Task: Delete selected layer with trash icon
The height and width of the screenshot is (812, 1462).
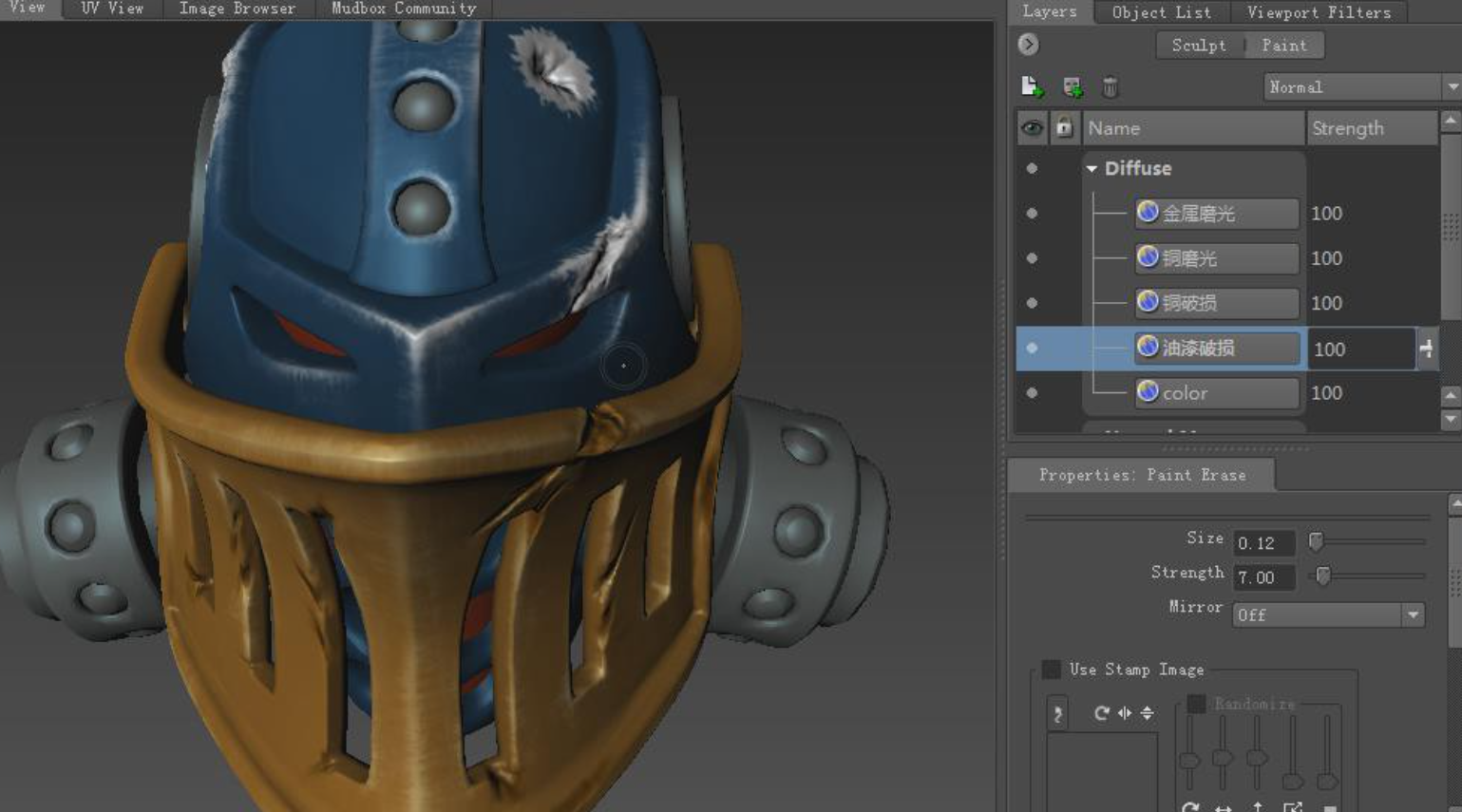Action: coord(1110,87)
